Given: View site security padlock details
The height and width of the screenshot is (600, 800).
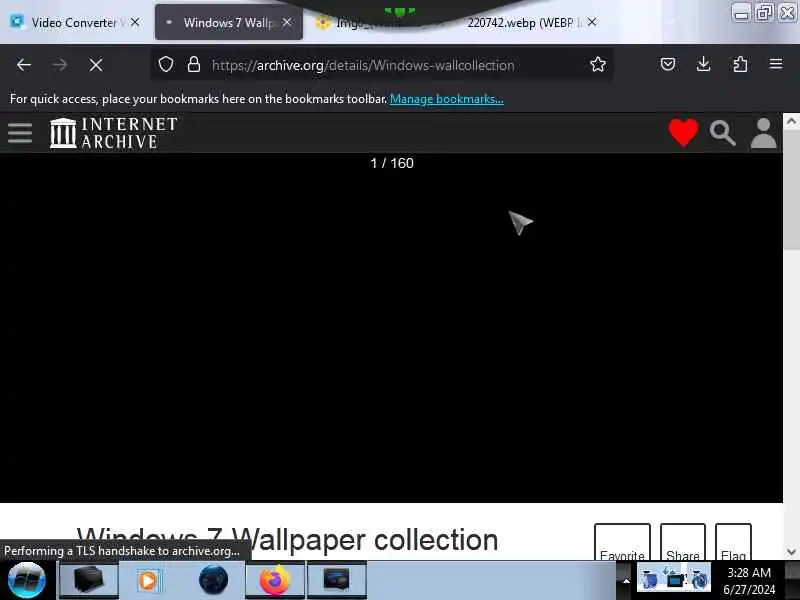Looking at the screenshot, I should click(194, 64).
